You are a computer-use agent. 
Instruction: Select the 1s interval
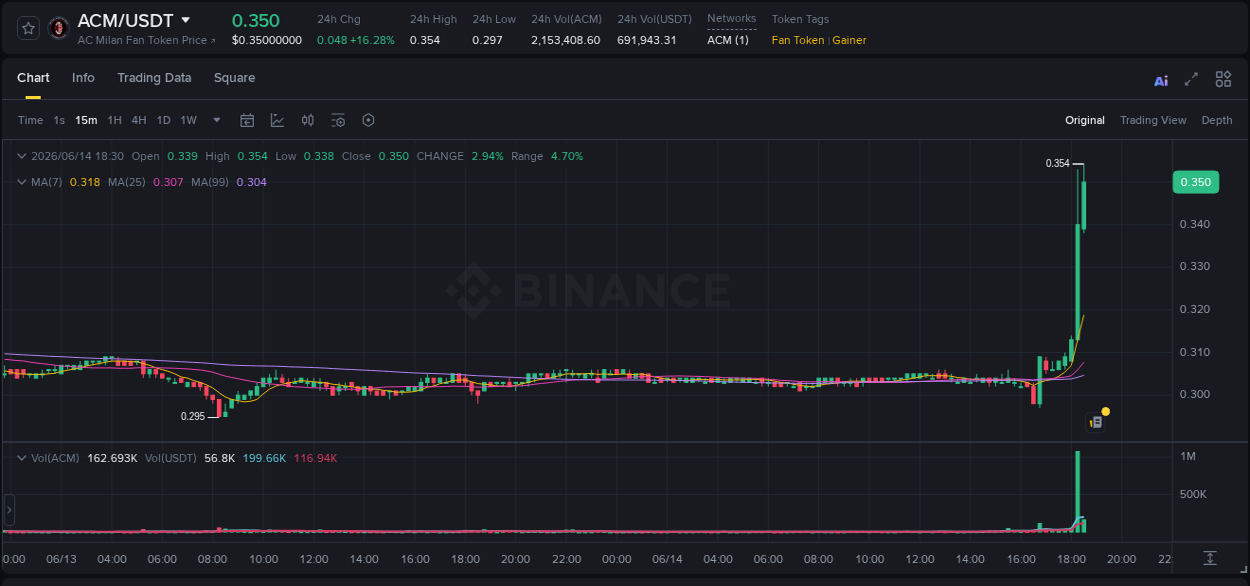[59, 120]
